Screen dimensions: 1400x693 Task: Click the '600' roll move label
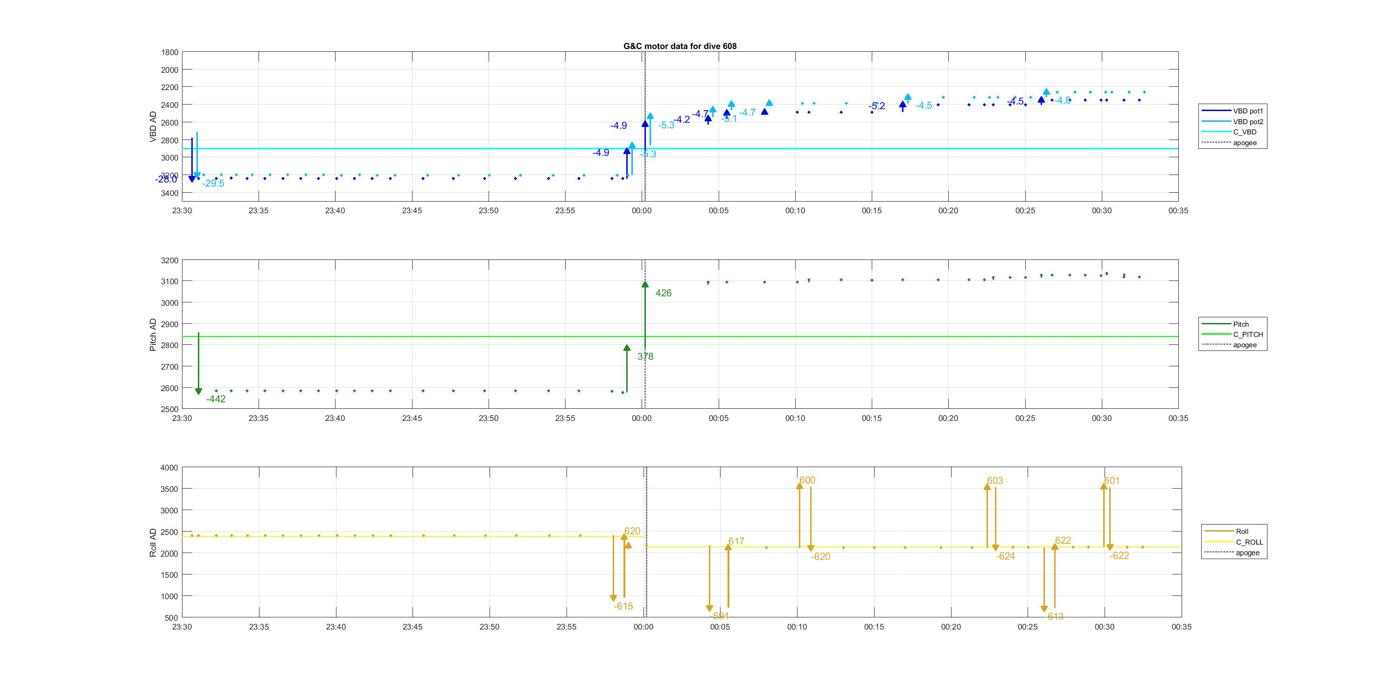click(x=808, y=481)
